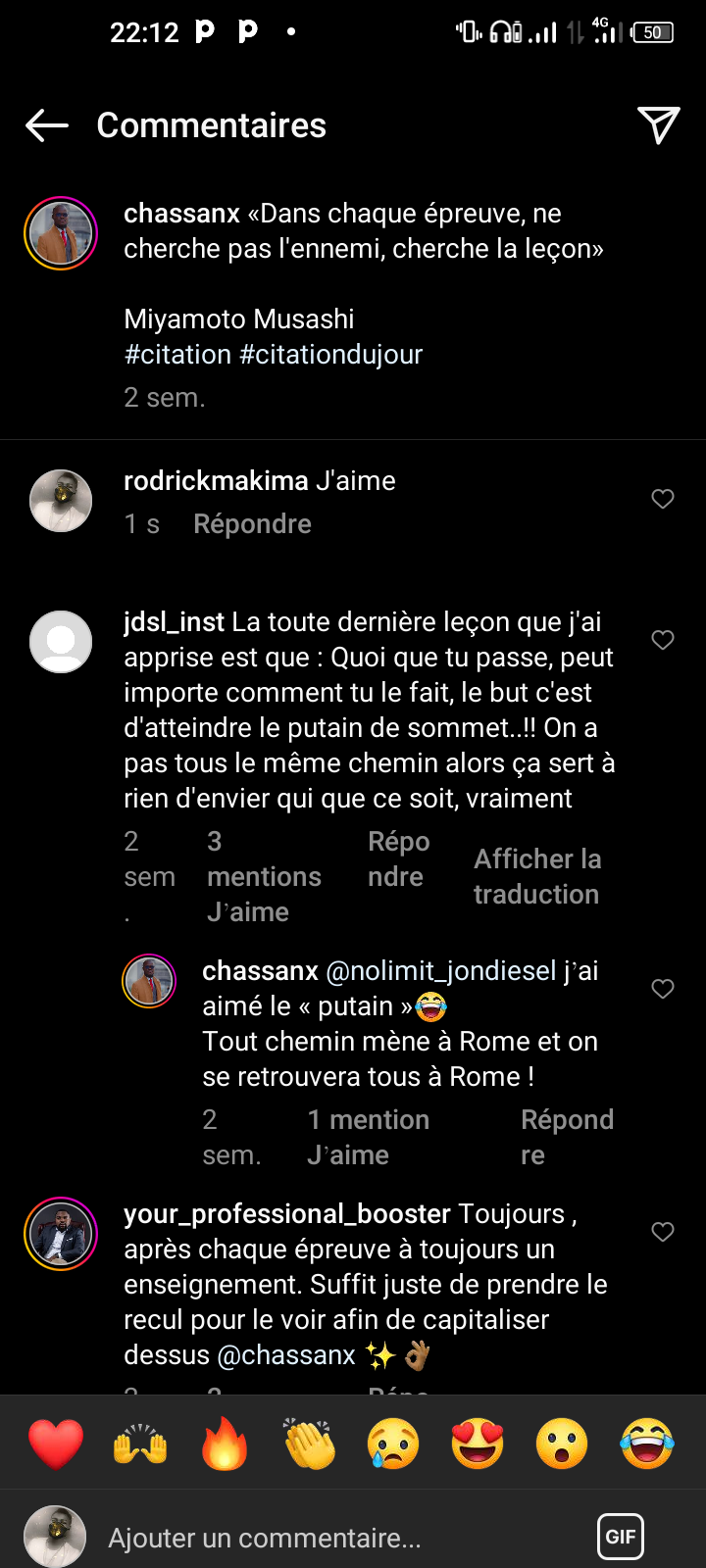
Task: Like rodrickmakima's comment with the heart
Action: 663,499
